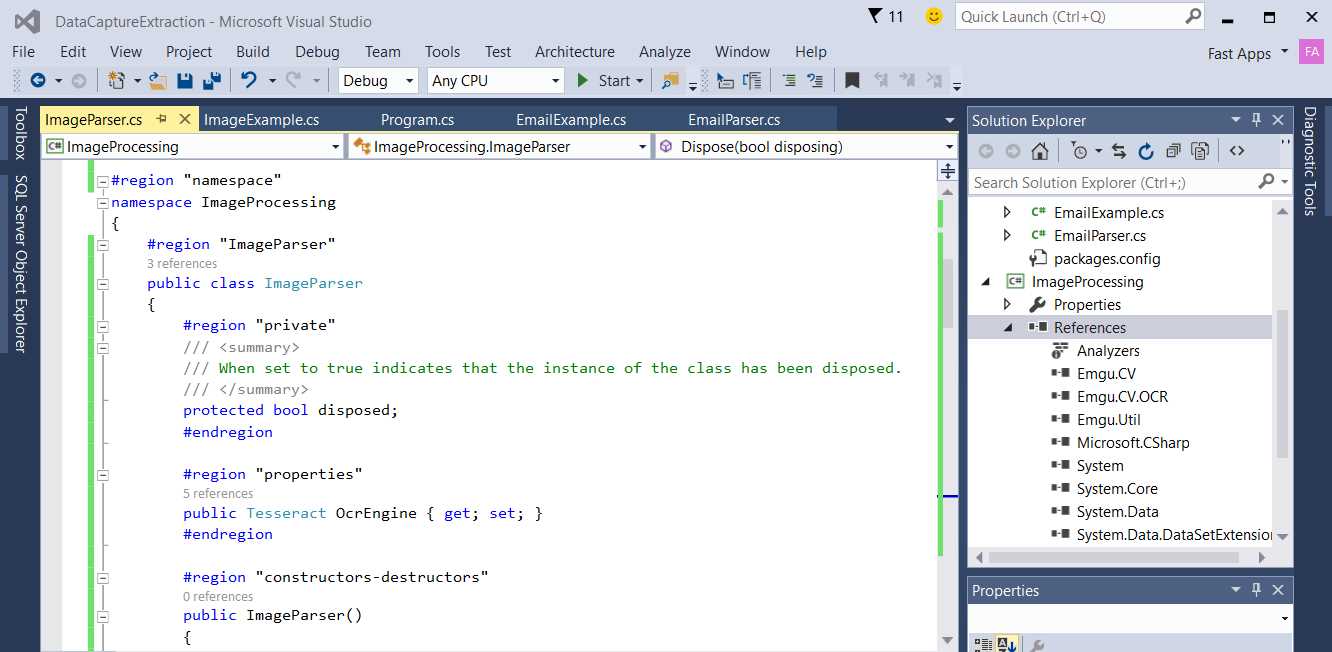Collapse the References node
Image resolution: width=1332 pixels, height=652 pixels.
click(1008, 327)
